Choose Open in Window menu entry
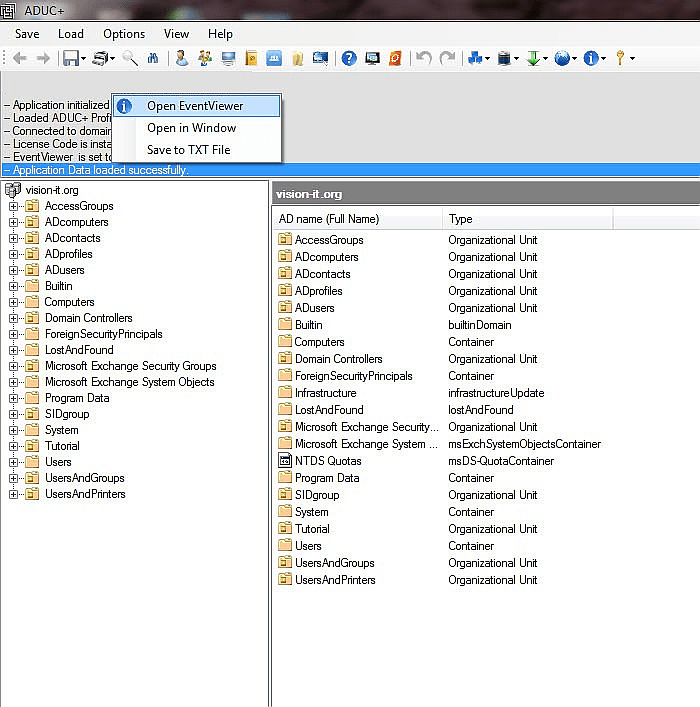 click(x=197, y=128)
